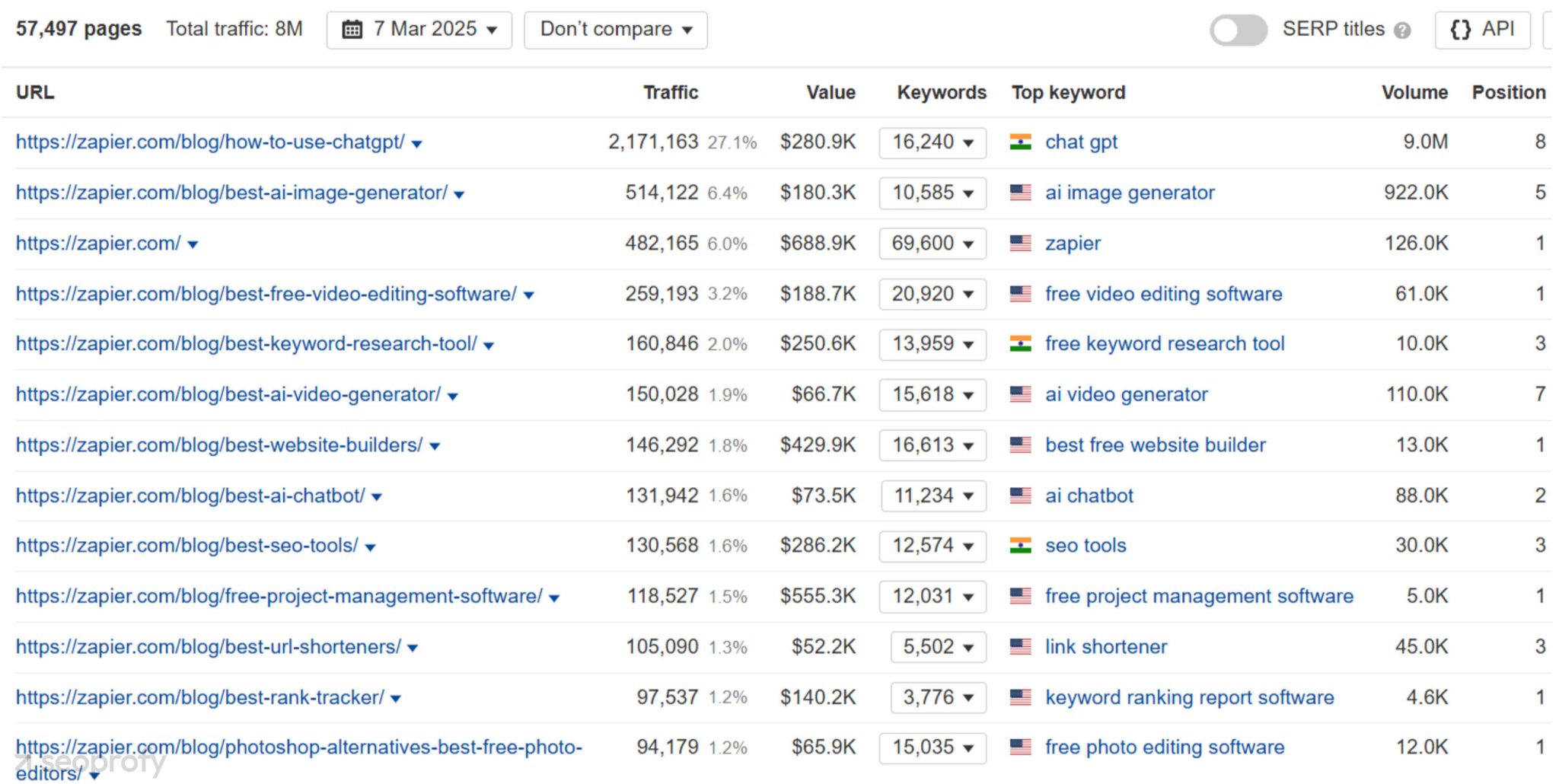The image size is (1559, 784).
Task: Open the chat gpt top keyword
Action: pos(1081,142)
